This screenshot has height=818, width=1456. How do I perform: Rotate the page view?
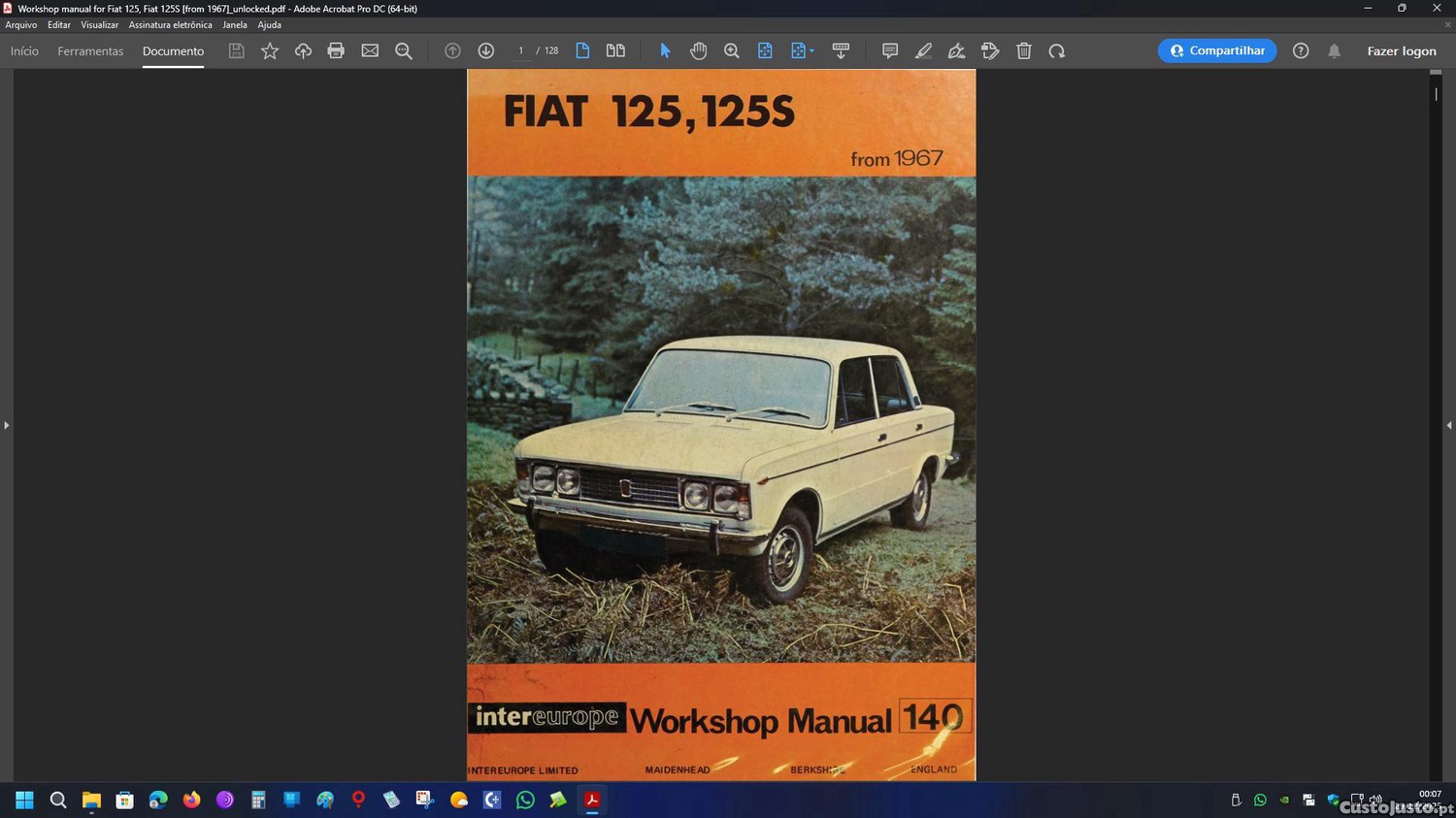[x=1057, y=50]
